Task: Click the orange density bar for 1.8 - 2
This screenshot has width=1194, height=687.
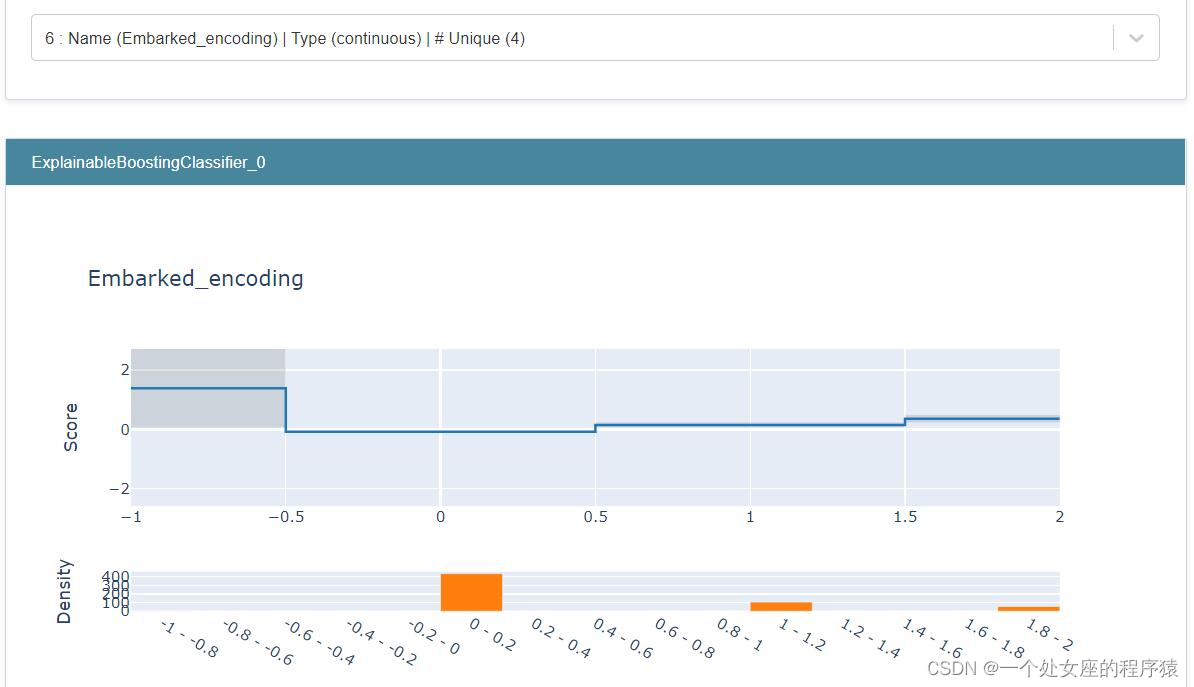Action: (1028, 608)
